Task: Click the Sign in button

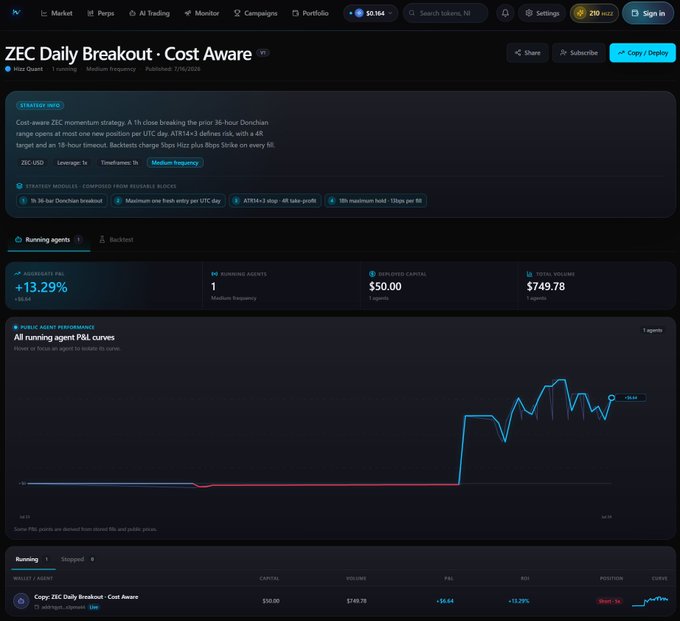Action: pyautogui.click(x=648, y=13)
